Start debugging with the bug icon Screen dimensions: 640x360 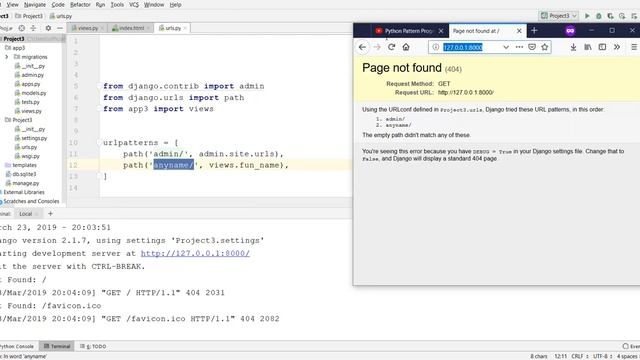(x=599, y=16)
